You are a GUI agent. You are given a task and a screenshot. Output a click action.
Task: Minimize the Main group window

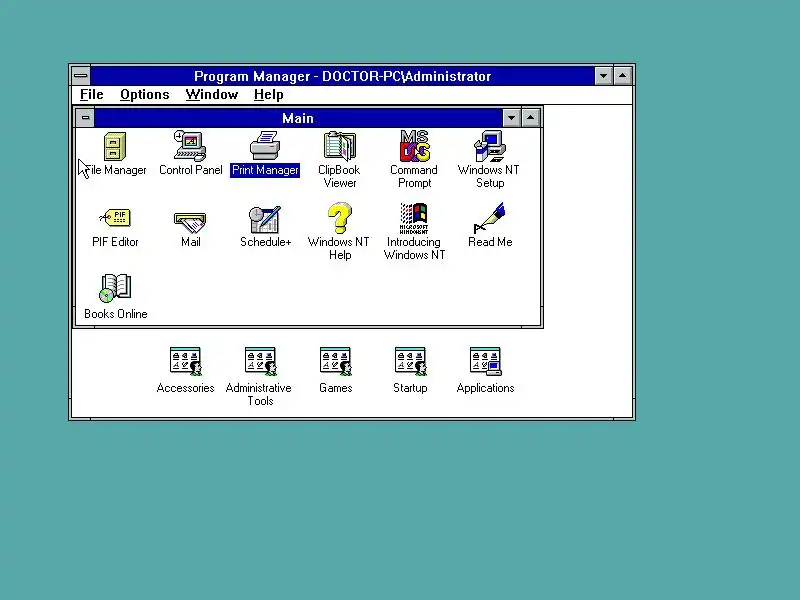pos(511,118)
